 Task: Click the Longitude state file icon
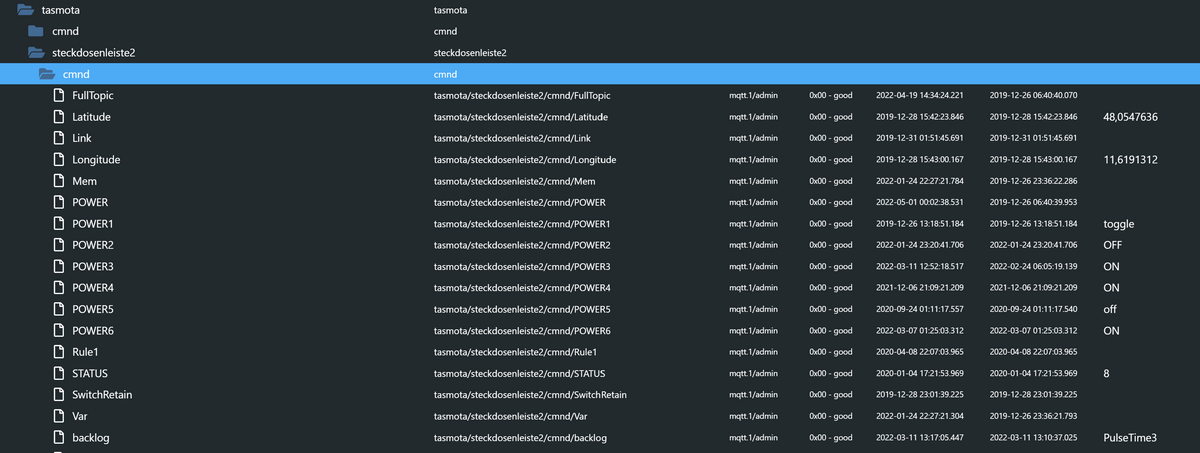59,159
